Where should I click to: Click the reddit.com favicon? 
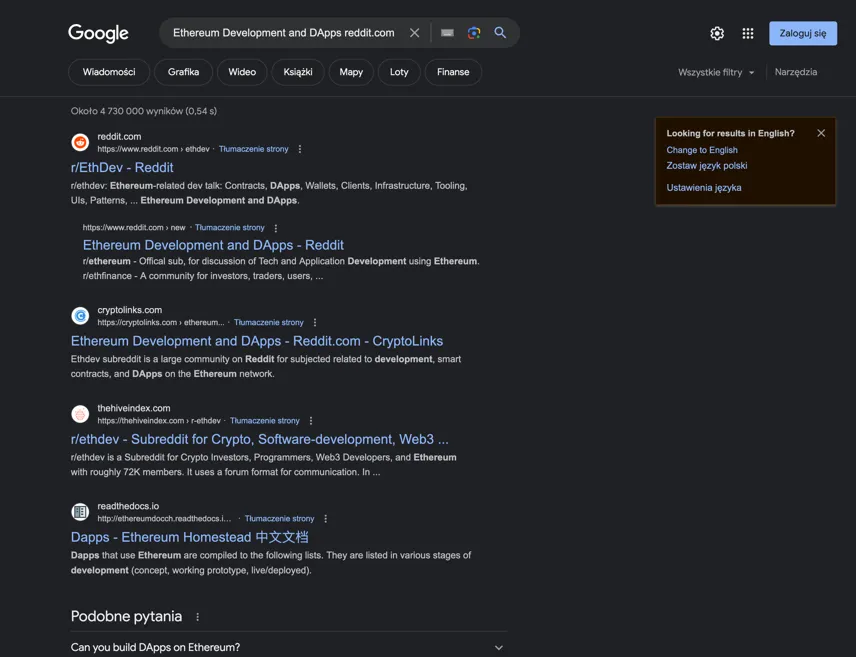(80, 142)
